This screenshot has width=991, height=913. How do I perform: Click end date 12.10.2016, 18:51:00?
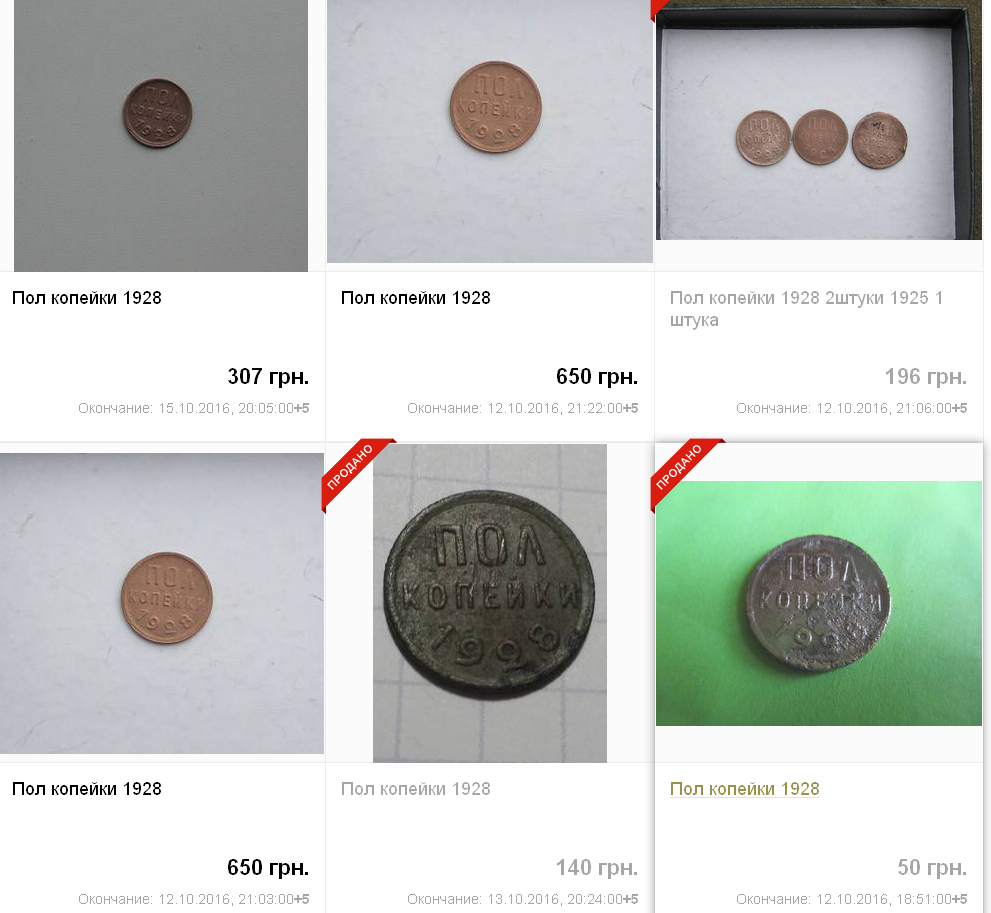[851, 899]
